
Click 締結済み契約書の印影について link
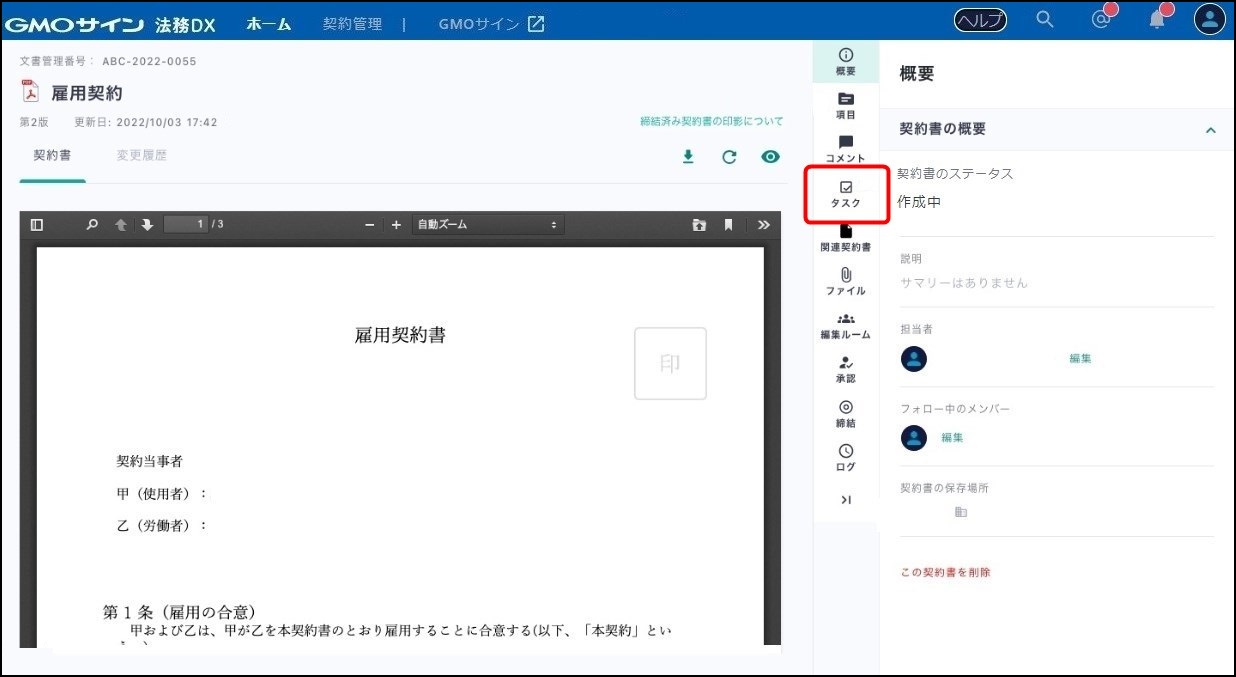[711, 122]
